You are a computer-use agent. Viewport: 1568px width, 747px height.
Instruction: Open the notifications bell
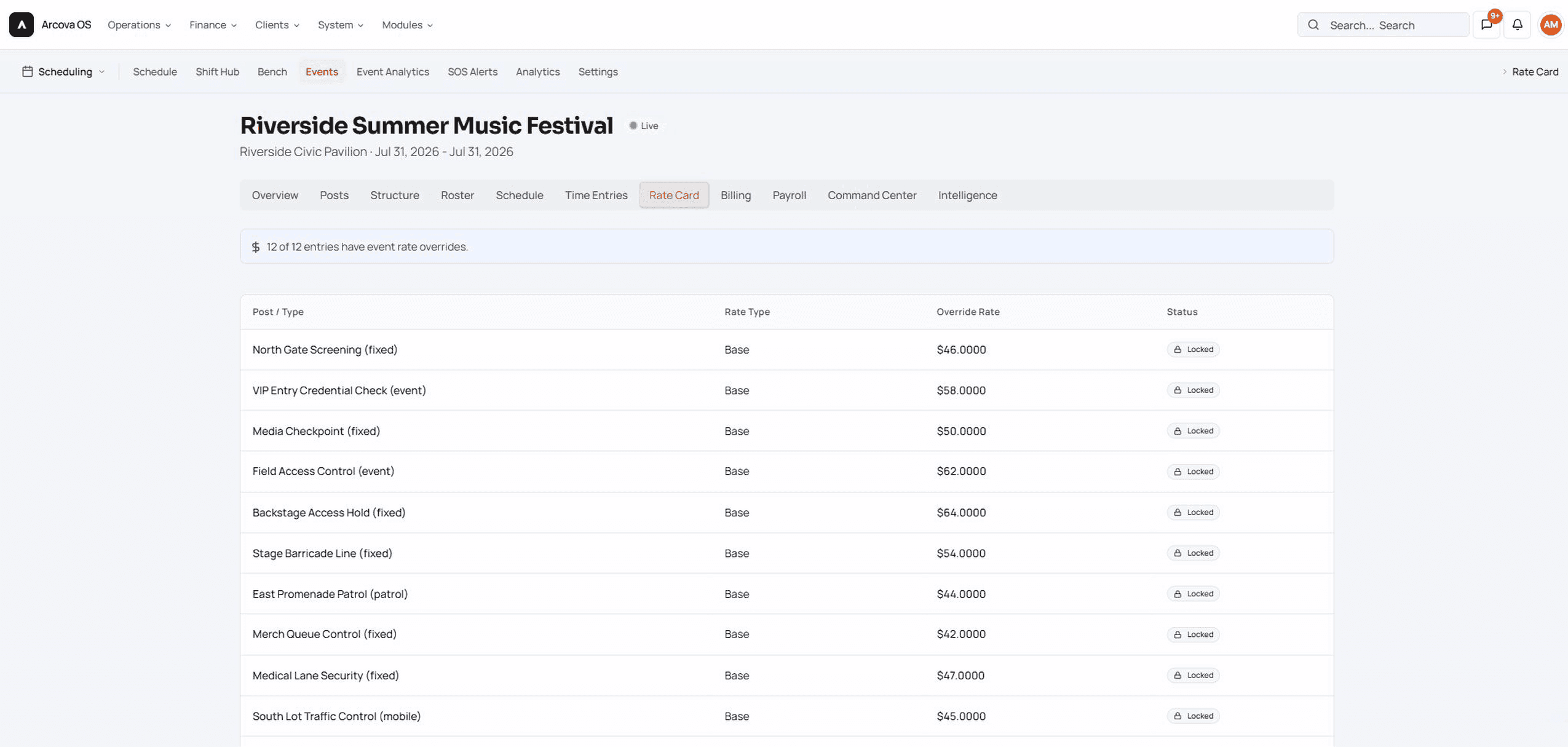click(x=1517, y=25)
